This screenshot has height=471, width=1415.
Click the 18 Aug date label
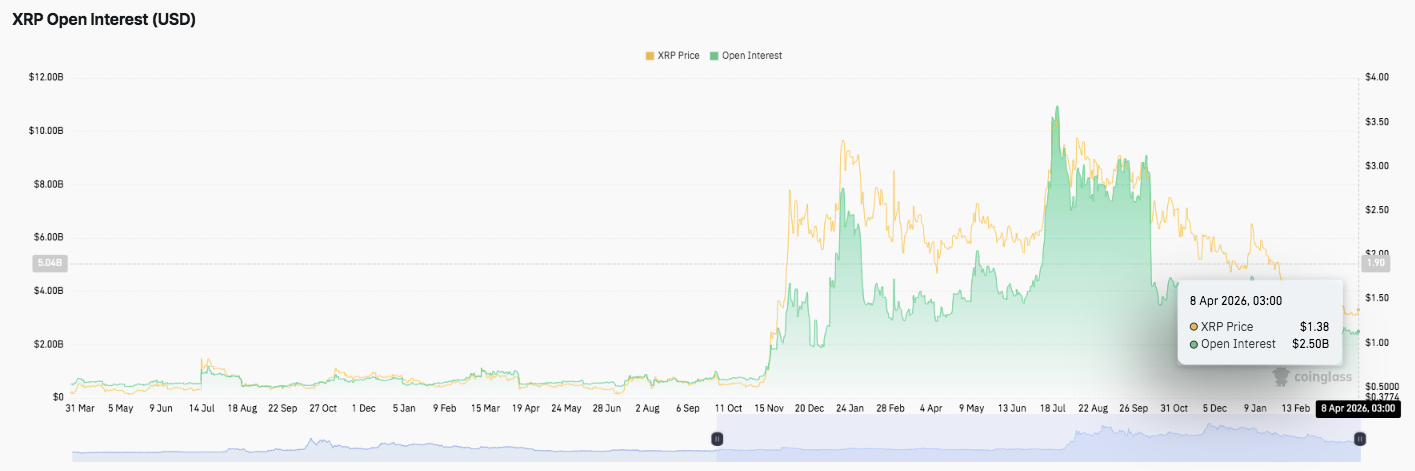point(242,408)
